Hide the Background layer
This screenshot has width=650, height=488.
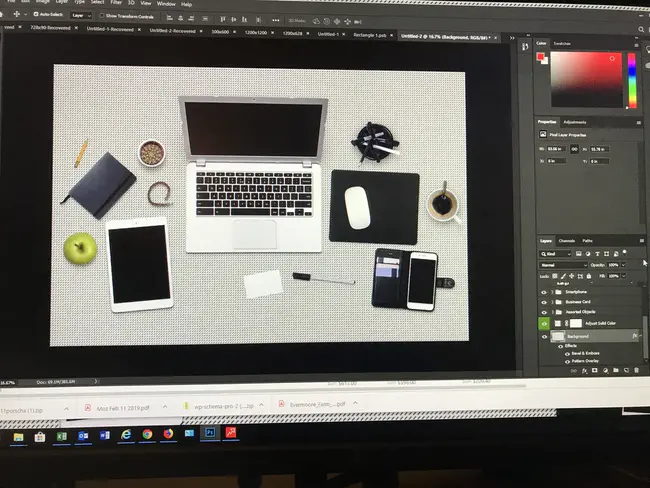click(544, 337)
